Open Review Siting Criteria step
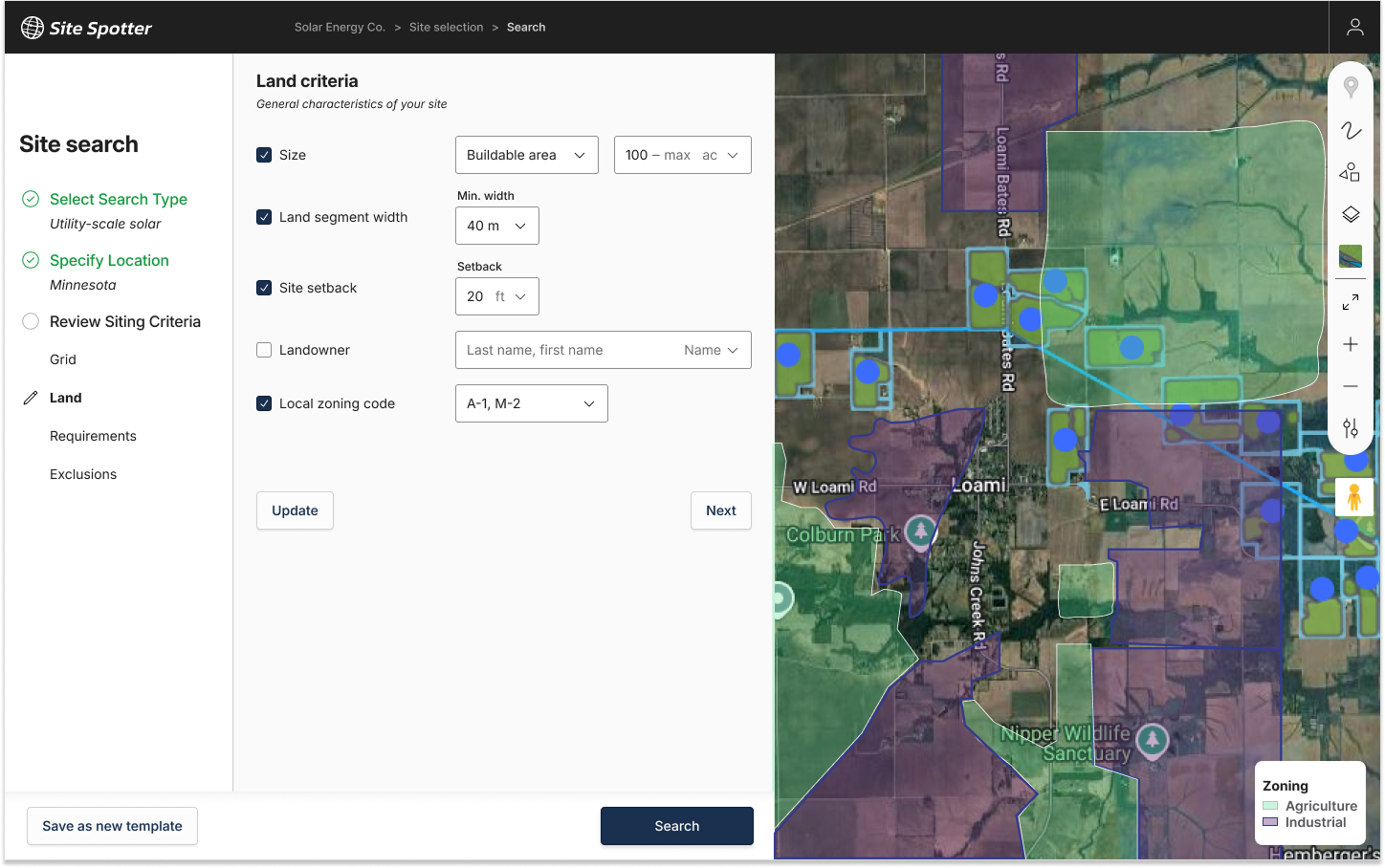Screen dimensions: 1385x868 pos(125,321)
